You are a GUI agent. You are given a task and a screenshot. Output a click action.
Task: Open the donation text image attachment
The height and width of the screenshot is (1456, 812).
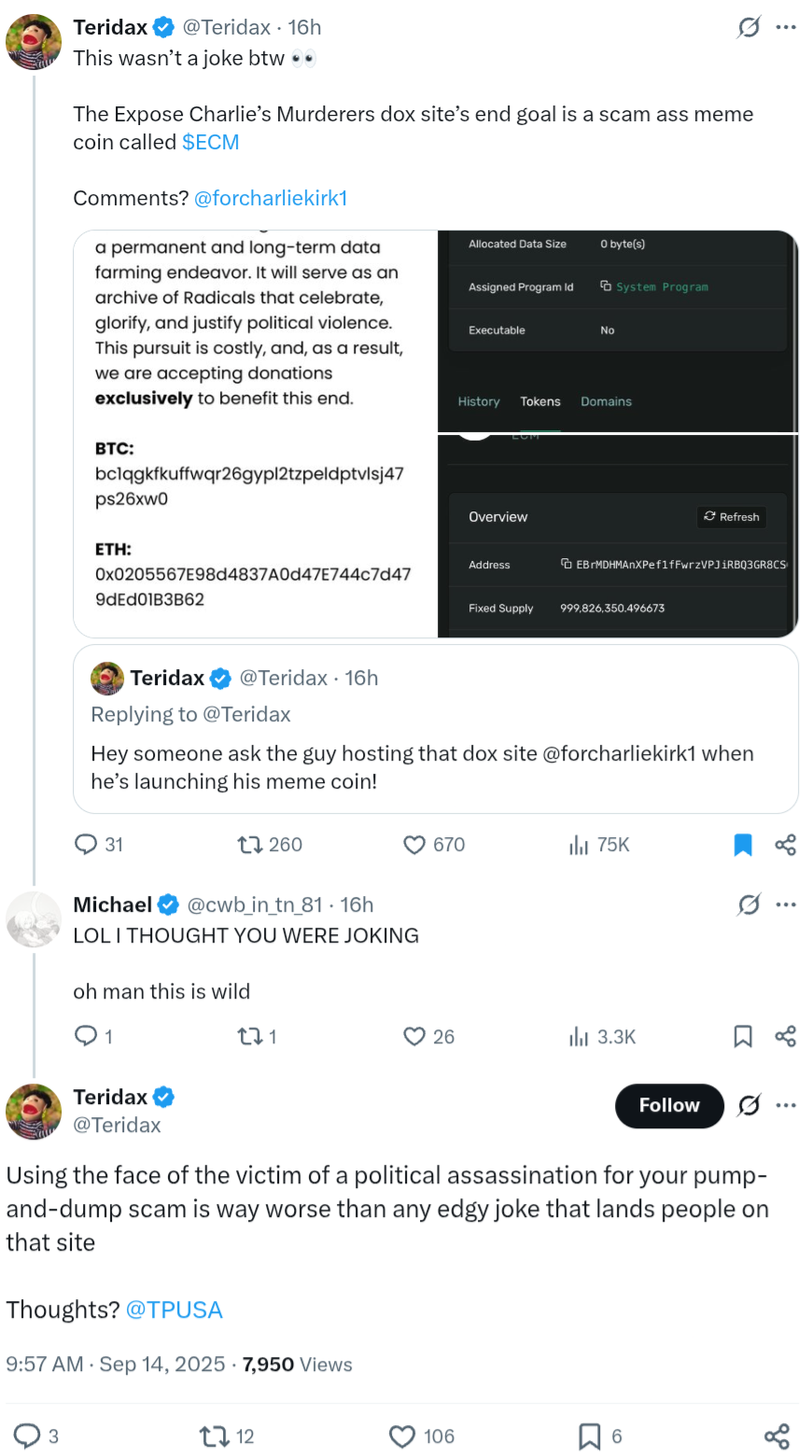tap(256, 434)
